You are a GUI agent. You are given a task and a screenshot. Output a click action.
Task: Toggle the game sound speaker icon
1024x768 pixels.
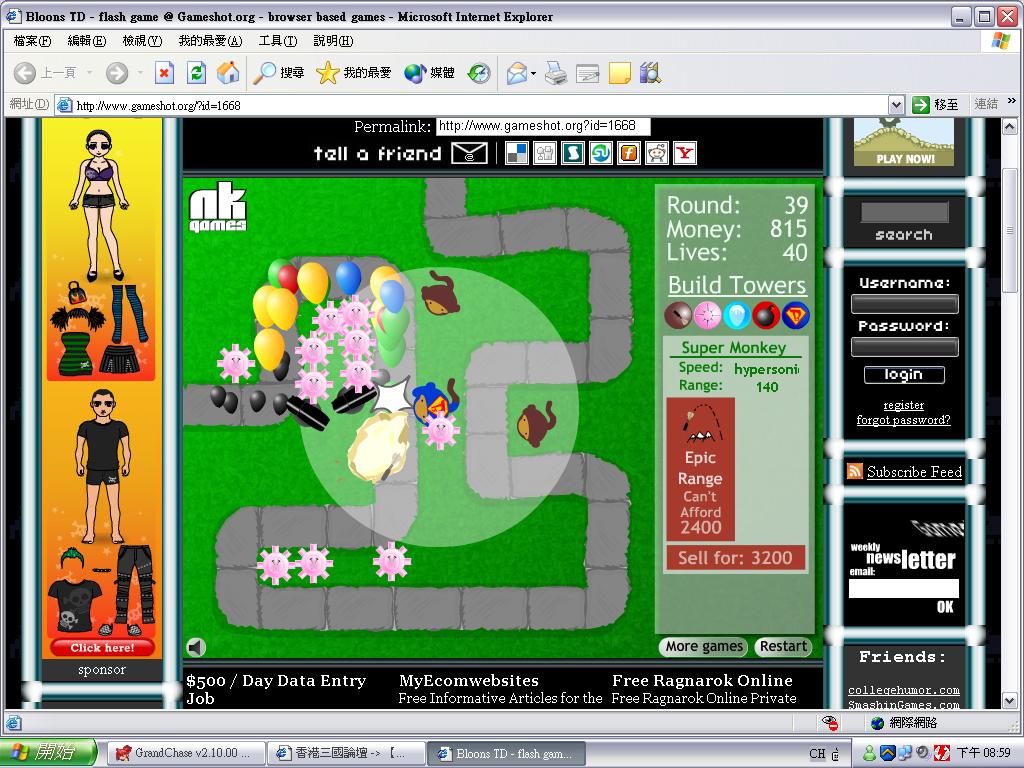click(x=196, y=647)
